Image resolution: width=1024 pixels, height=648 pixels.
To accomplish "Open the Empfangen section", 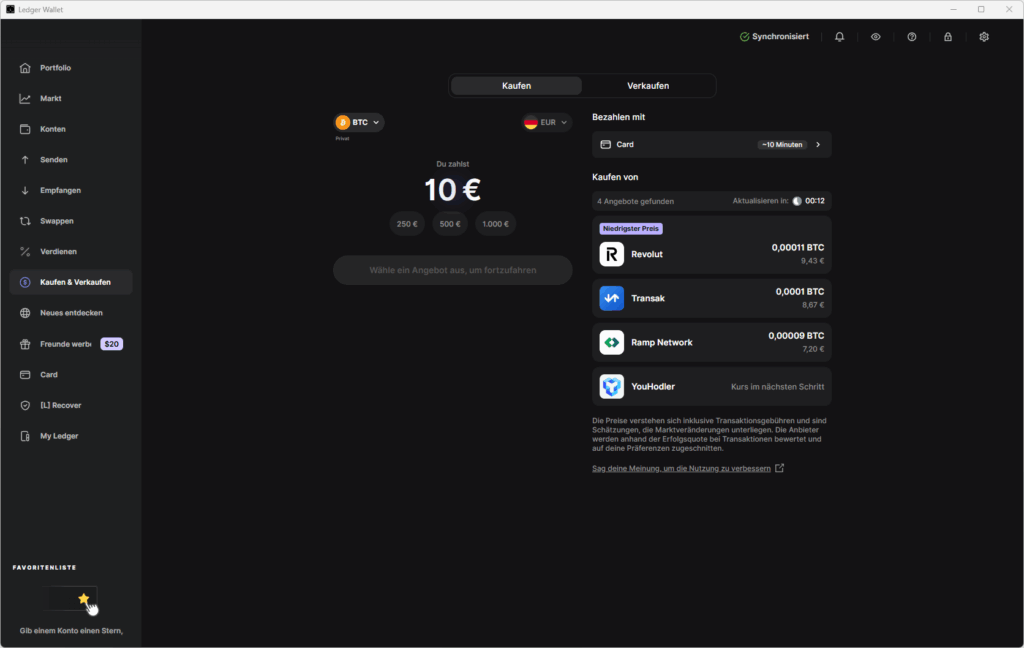I will (x=45, y=190).
